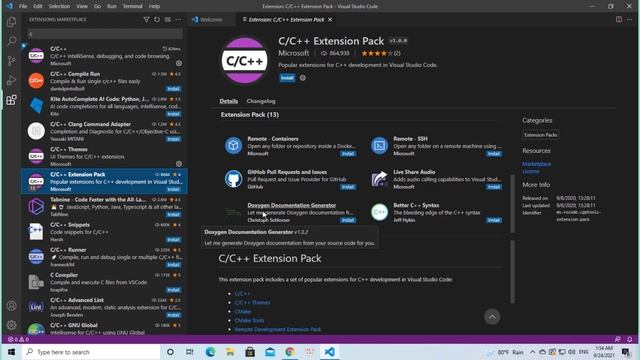640x360 pixels.
Task: Open notifications bell in status bar
Action: tap(630, 339)
